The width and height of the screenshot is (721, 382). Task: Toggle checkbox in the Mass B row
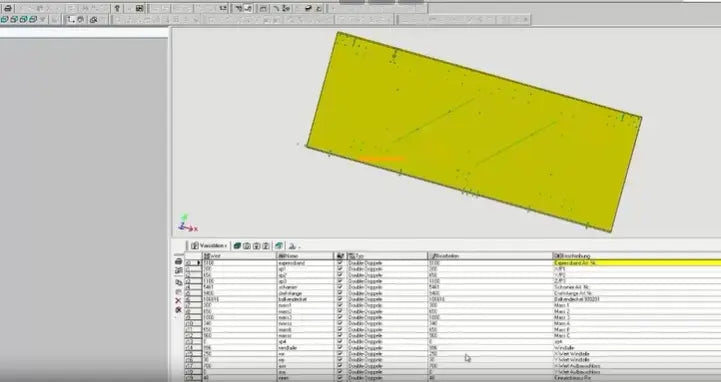[x=340, y=330]
